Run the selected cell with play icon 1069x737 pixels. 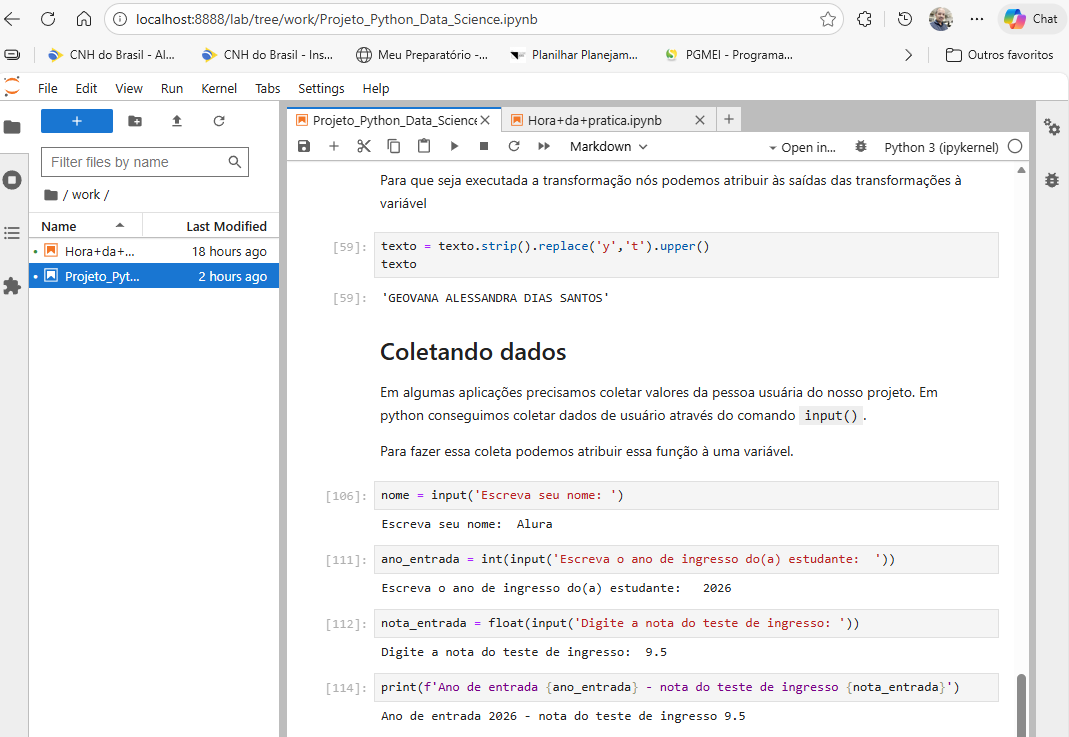(454, 146)
